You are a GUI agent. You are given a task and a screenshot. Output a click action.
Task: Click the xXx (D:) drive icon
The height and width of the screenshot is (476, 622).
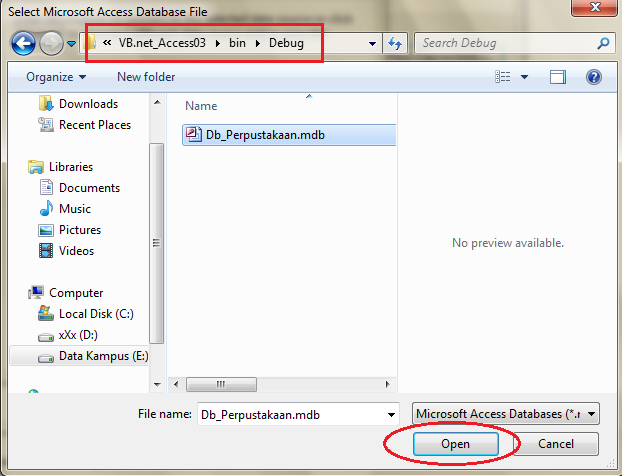[x=46, y=338]
